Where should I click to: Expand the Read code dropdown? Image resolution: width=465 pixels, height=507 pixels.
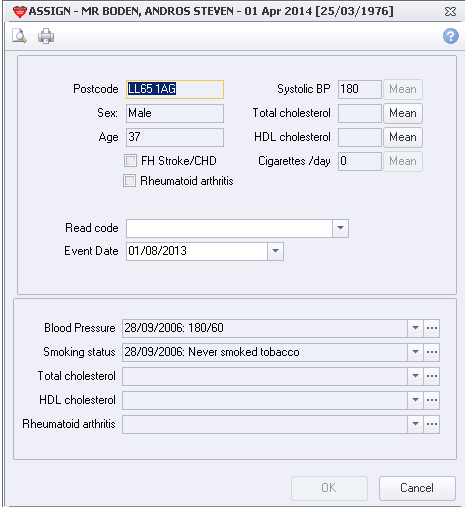(x=340, y=228)
